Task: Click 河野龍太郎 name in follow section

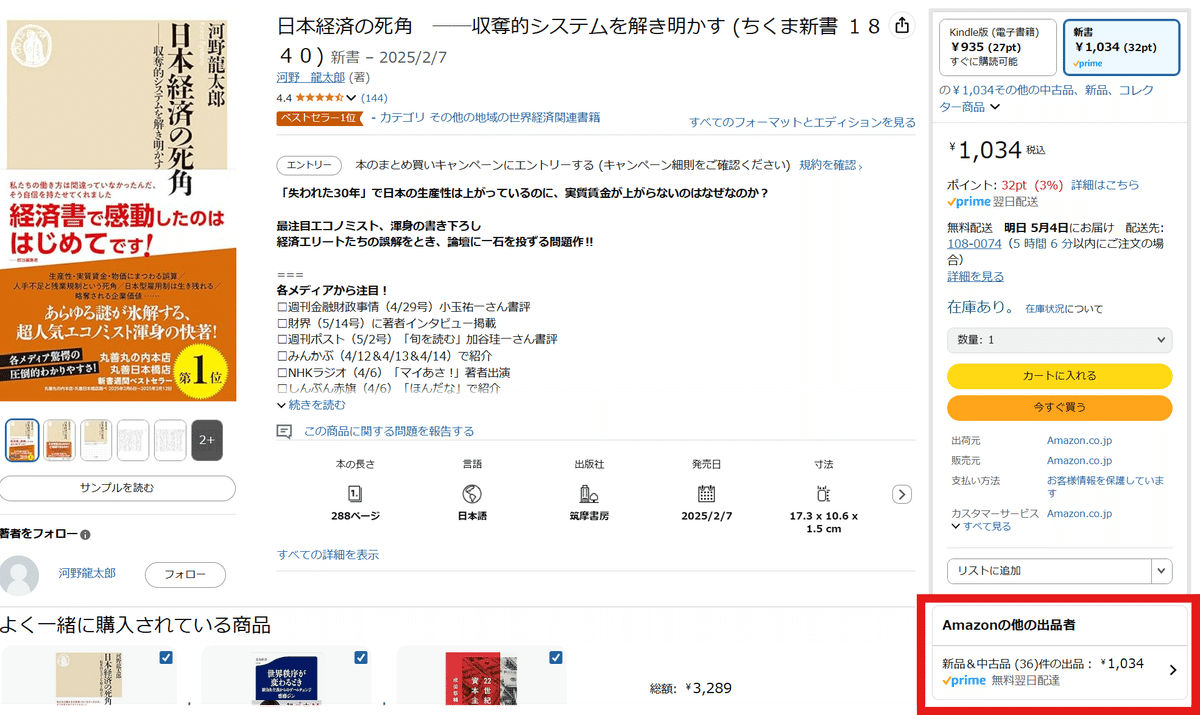Action: click(x=87, y=573)
